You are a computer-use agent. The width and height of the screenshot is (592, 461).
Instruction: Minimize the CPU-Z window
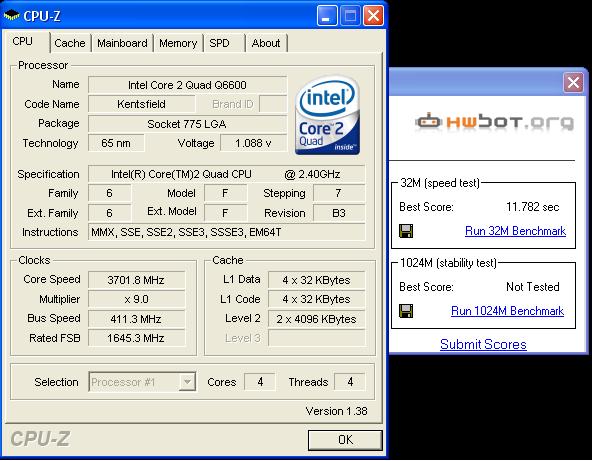coord(327,16)
